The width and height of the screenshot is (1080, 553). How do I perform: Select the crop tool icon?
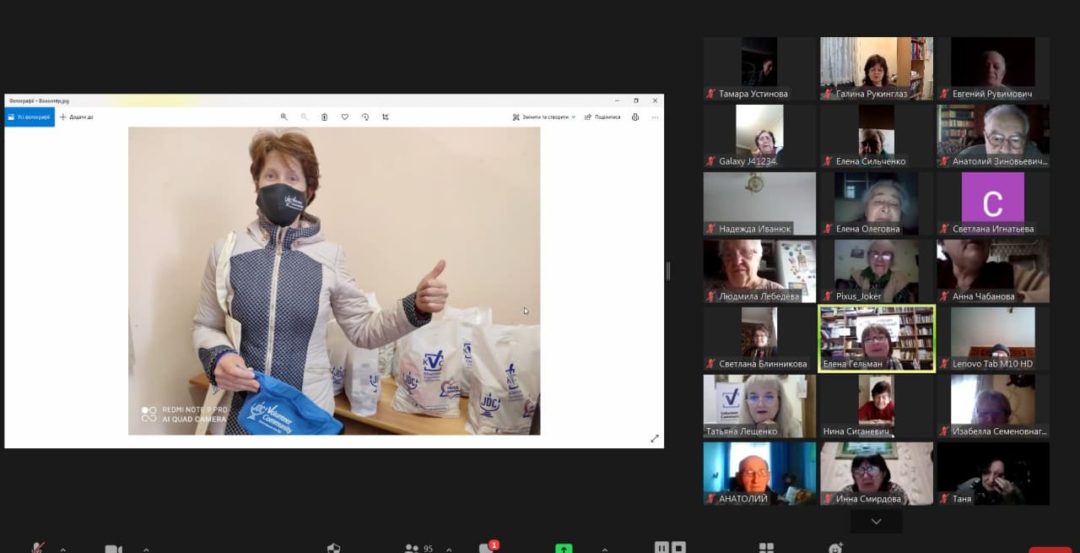[386, 117]
